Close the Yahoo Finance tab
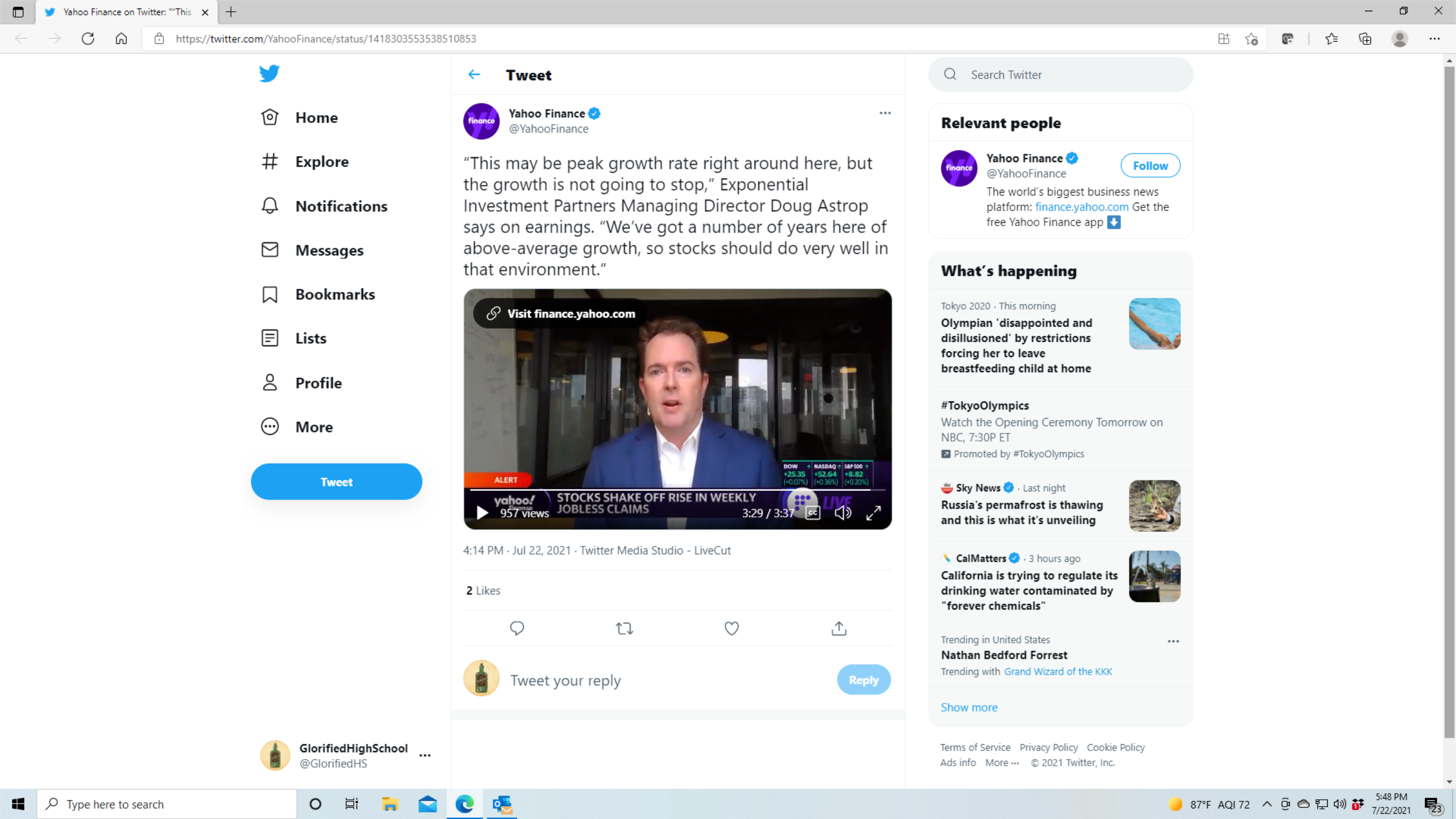 tap(205, 12)
